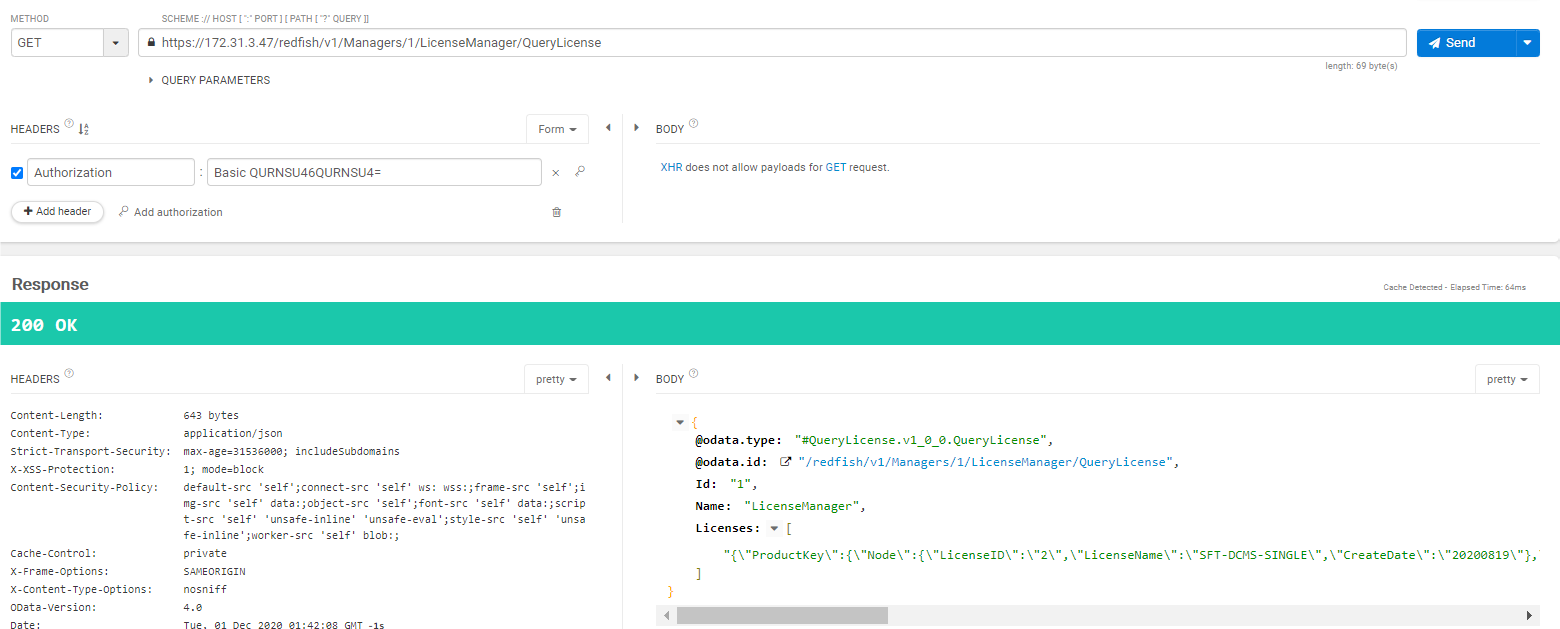
Task: Open the GET method dropdown
Action: coord(117,43)
